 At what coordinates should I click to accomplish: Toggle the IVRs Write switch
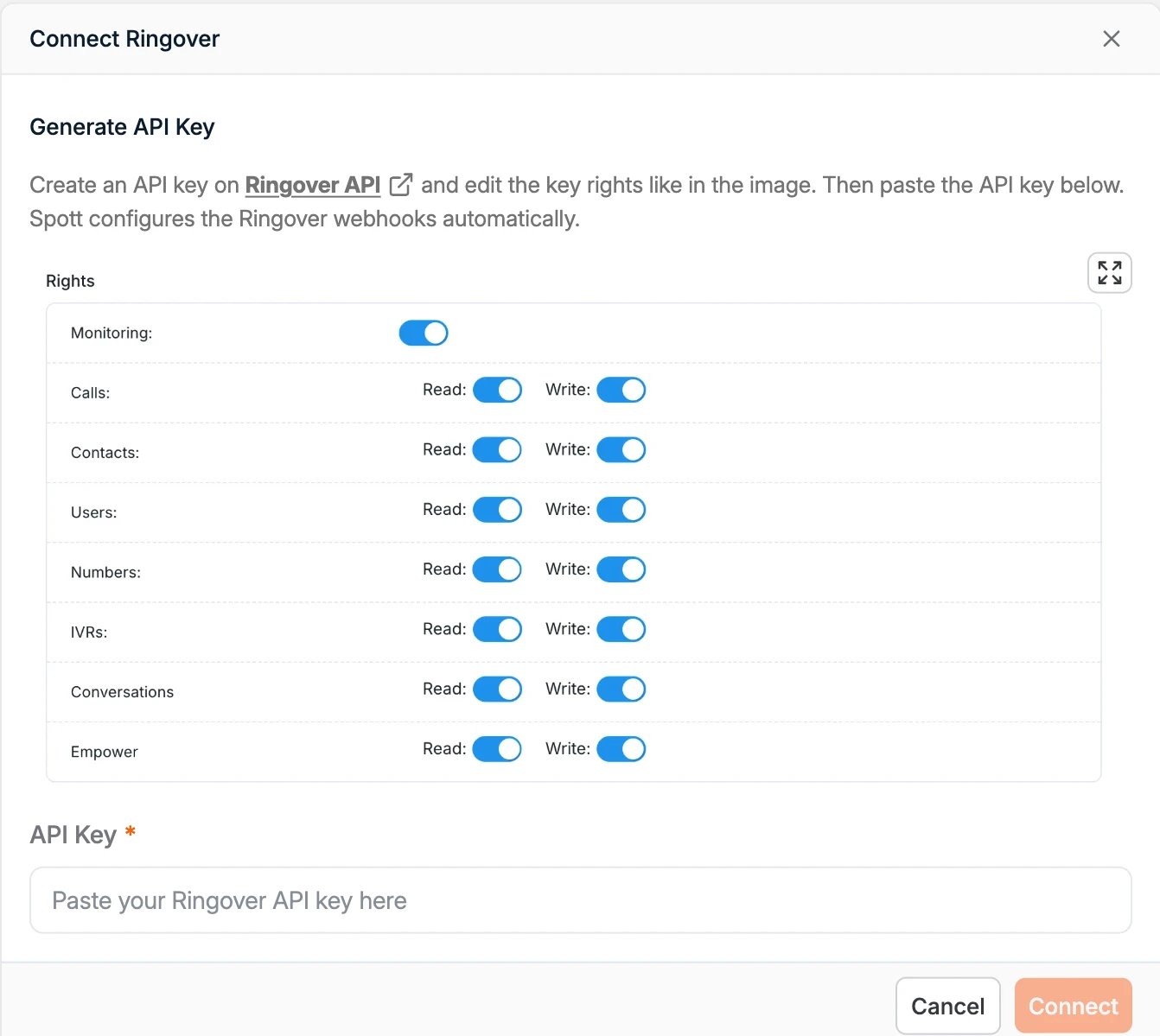(x=621, y=629)
